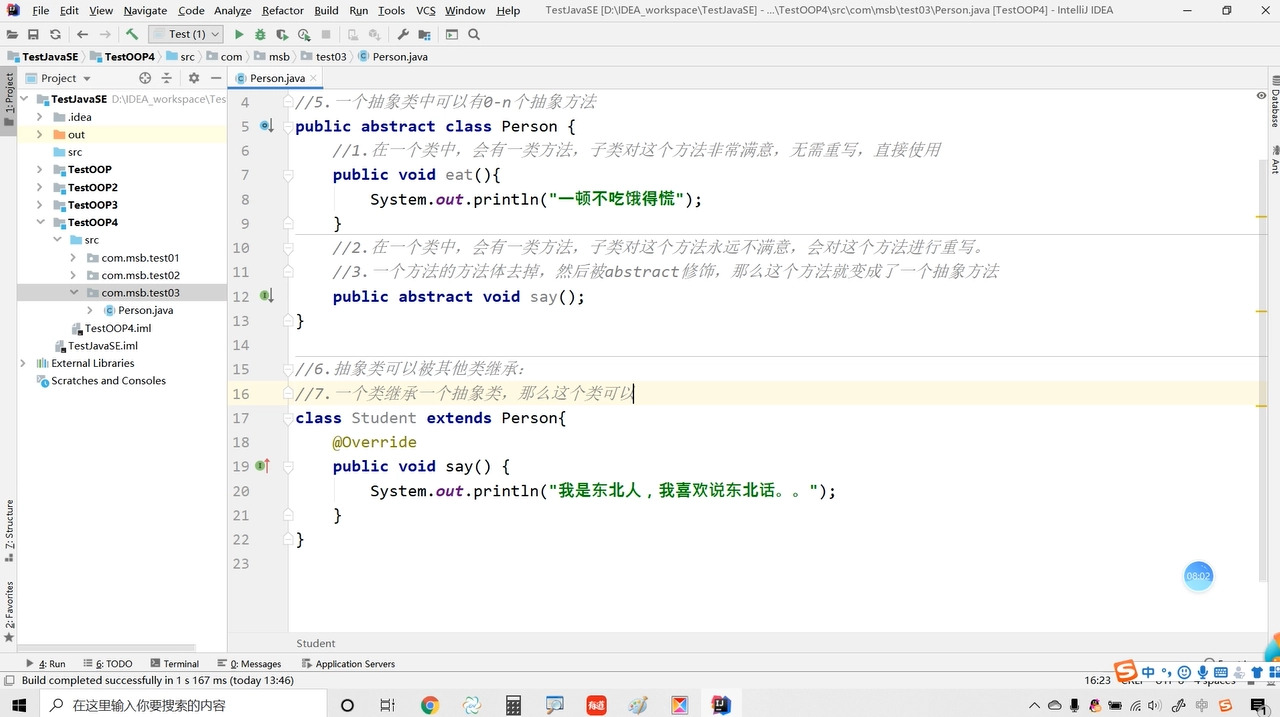
Task: Click the implemented-class gutter icon at line 5
Action: [266, 126]
